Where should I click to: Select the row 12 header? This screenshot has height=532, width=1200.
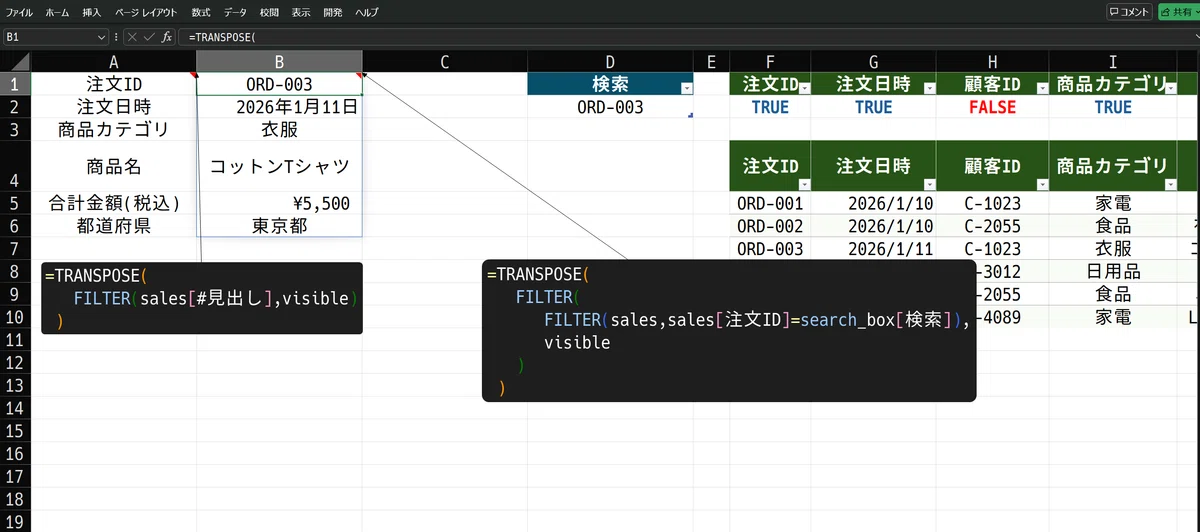point(15,385)
